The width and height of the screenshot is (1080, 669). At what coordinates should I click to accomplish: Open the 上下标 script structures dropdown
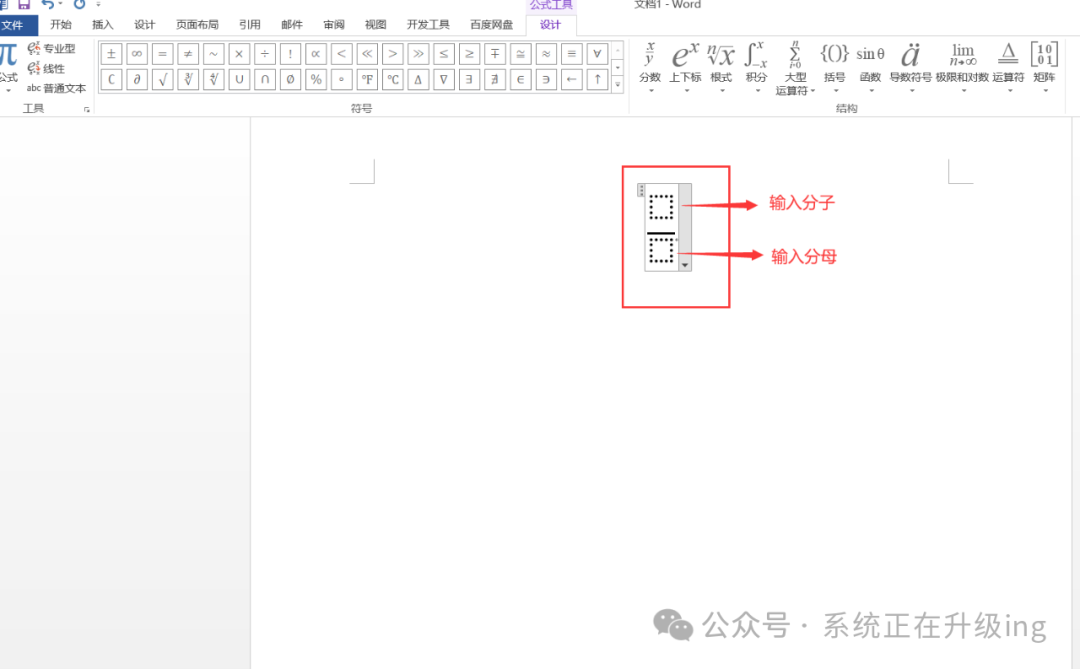click(x=685, y=67)
